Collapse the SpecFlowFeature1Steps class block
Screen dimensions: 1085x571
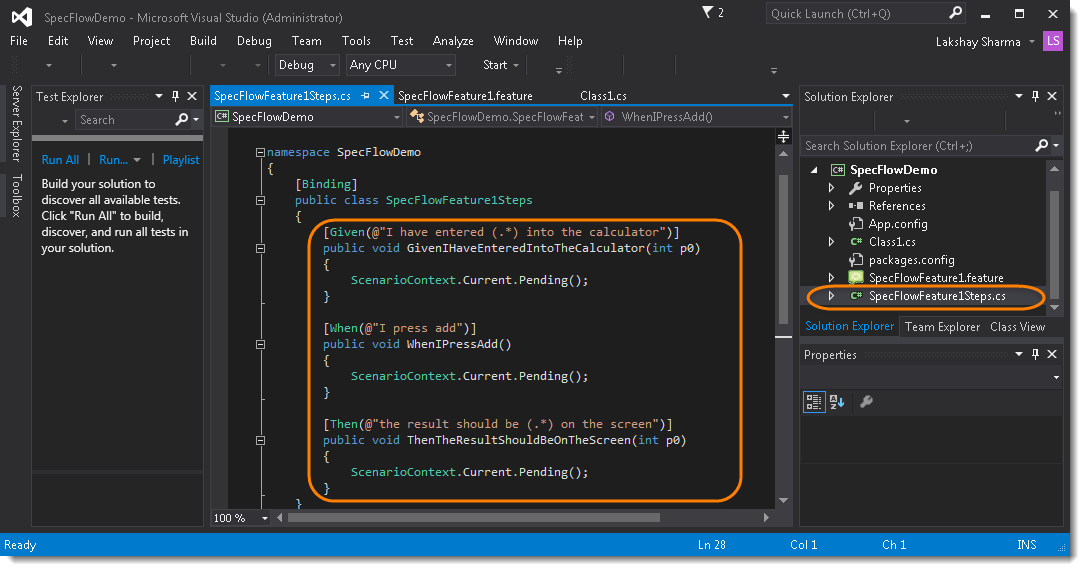pyautogui.click(x=260, y=200)
